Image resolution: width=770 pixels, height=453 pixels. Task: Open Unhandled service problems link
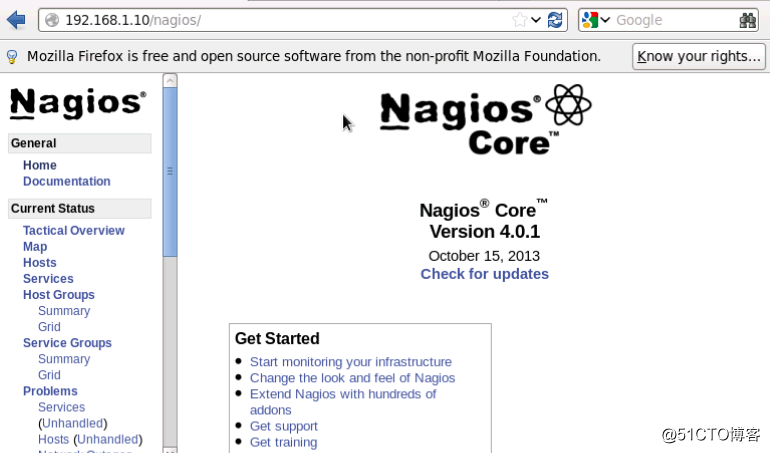73,423
